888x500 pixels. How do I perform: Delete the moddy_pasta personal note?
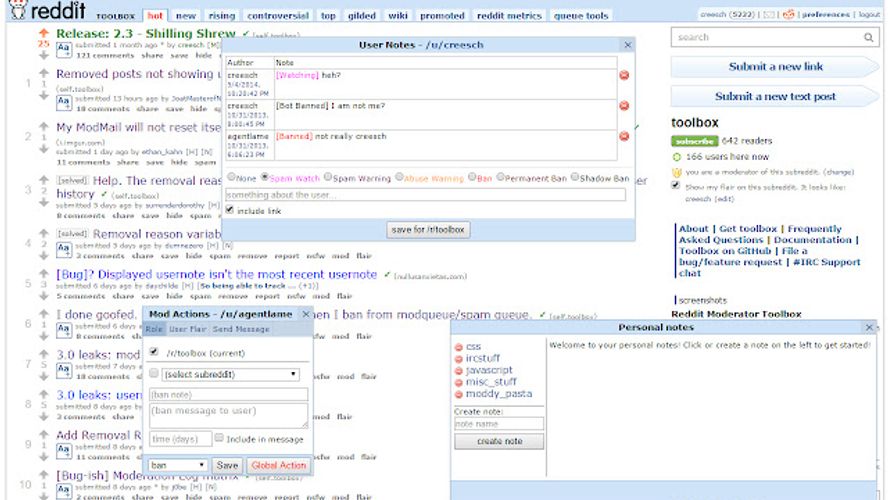[459, 395]
